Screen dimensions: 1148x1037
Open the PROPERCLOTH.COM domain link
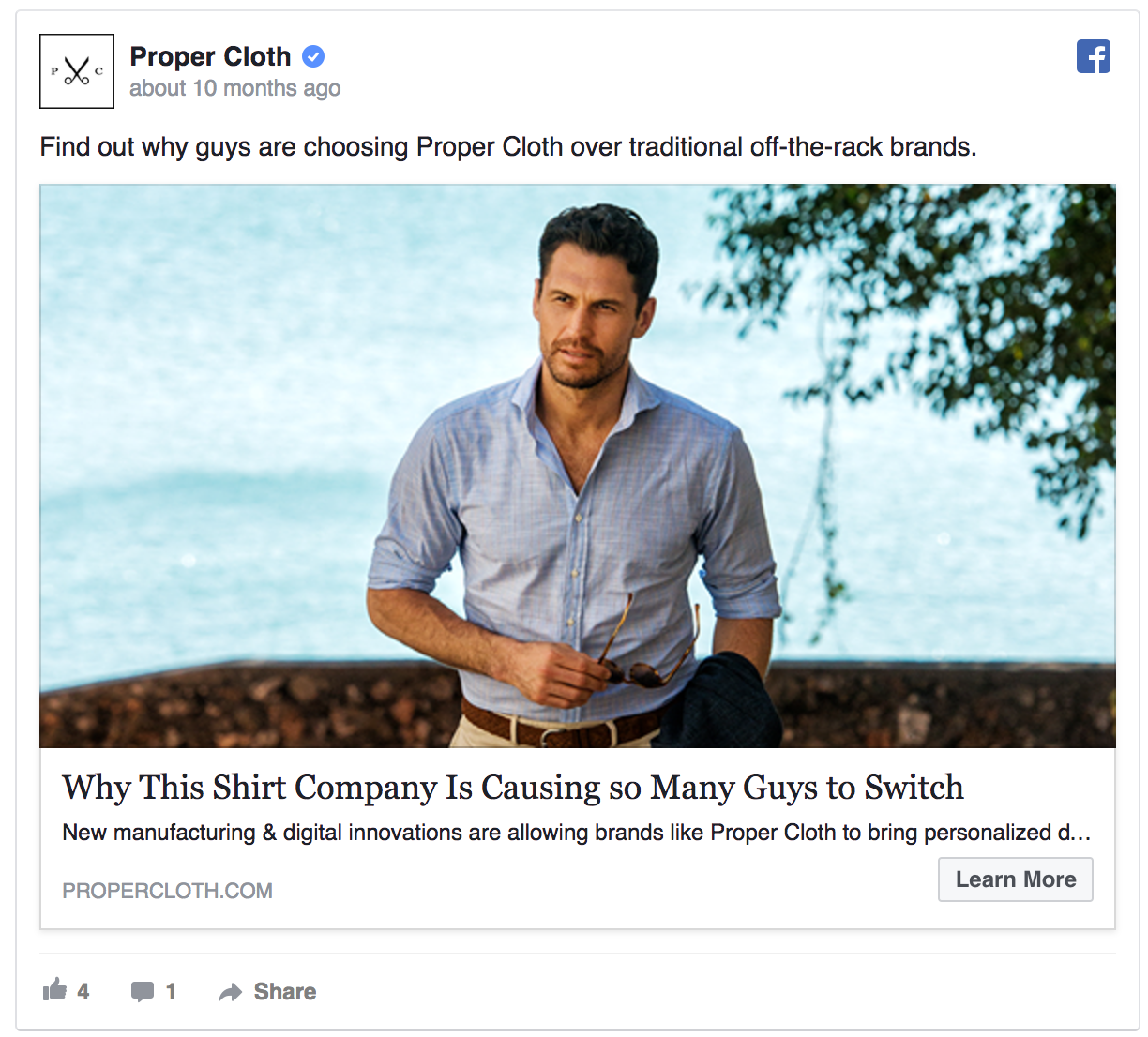tap(167, 891)
